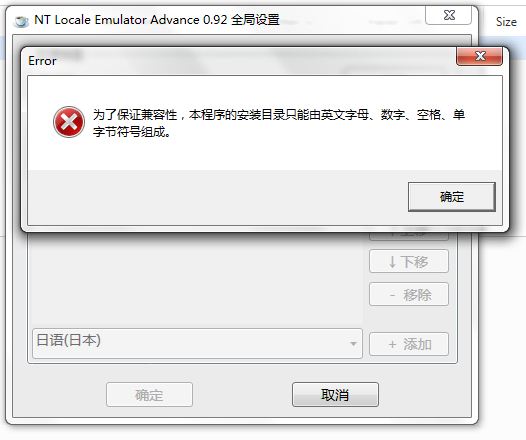
Task: Click the NT Locale Emulator title bar icon
Action: pos(21,21)
